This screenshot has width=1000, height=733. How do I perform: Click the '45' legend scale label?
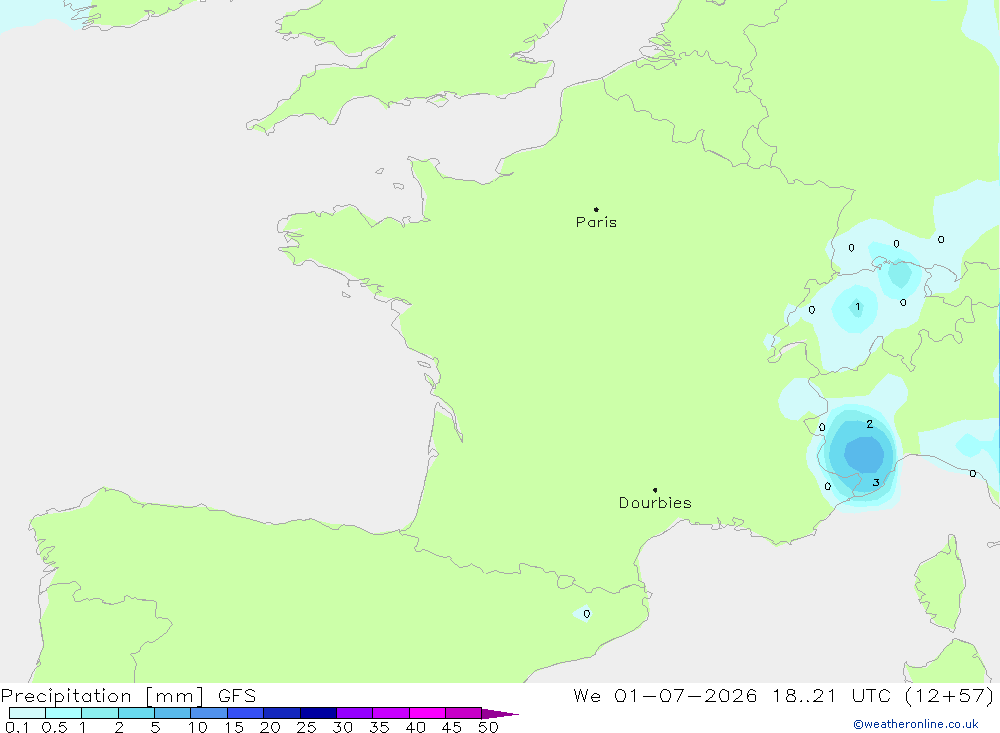(452, 727)
